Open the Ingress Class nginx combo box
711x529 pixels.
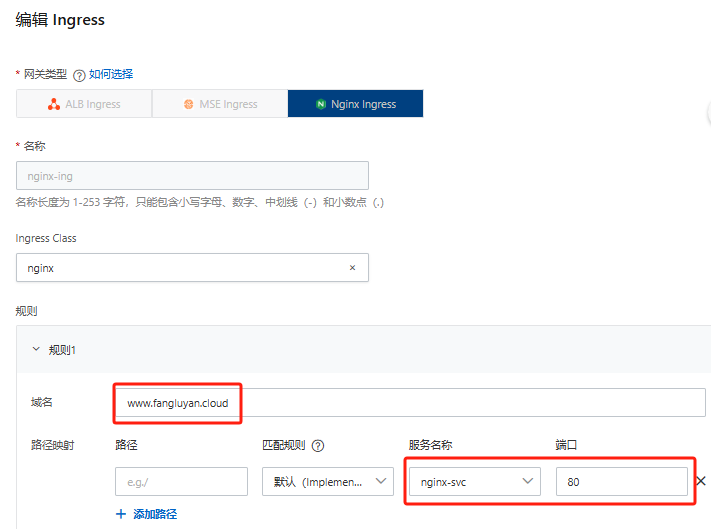[x=192, y=268]
